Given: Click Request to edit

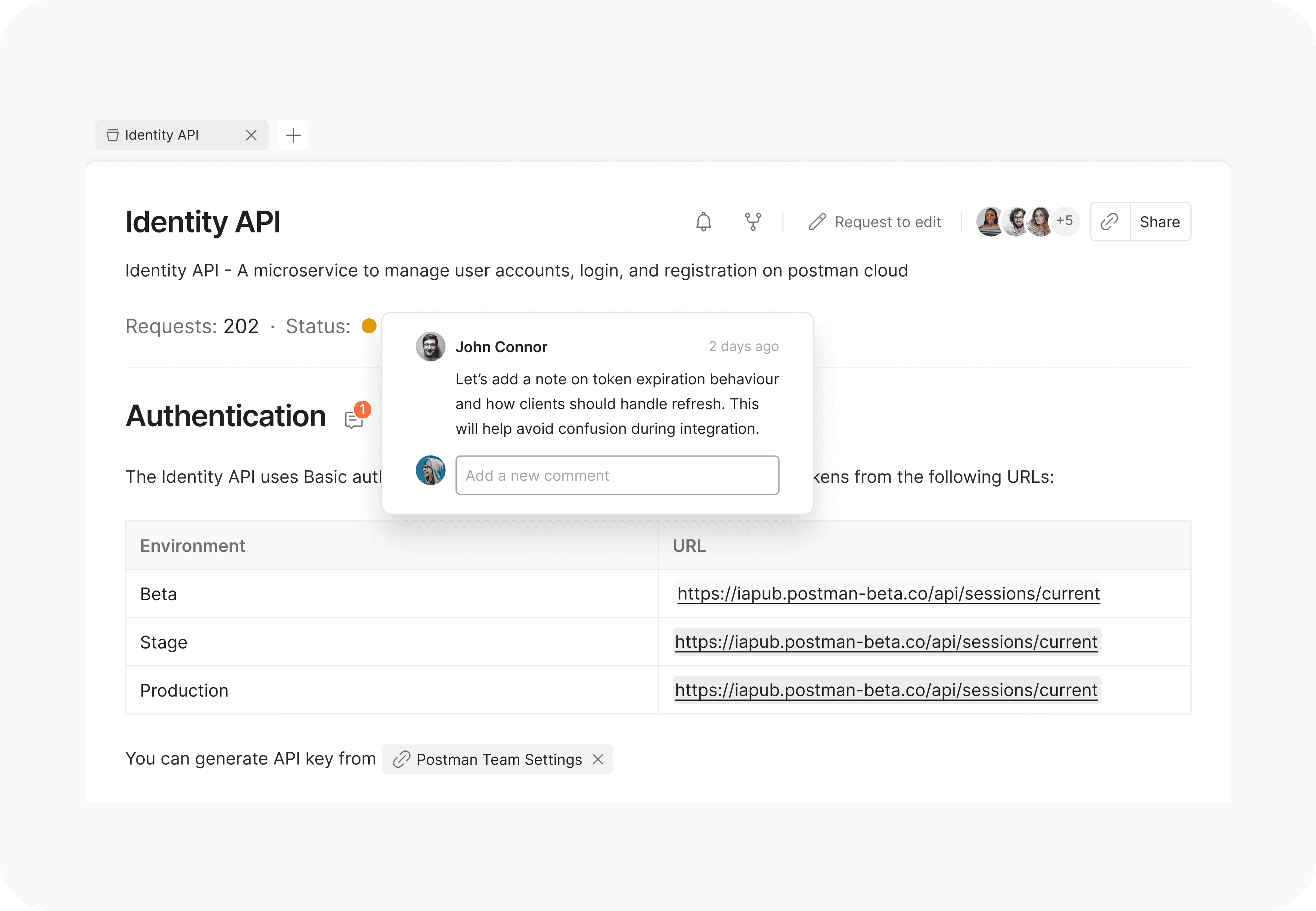Looking at the screenshot, I should click(x=887, y=222).
